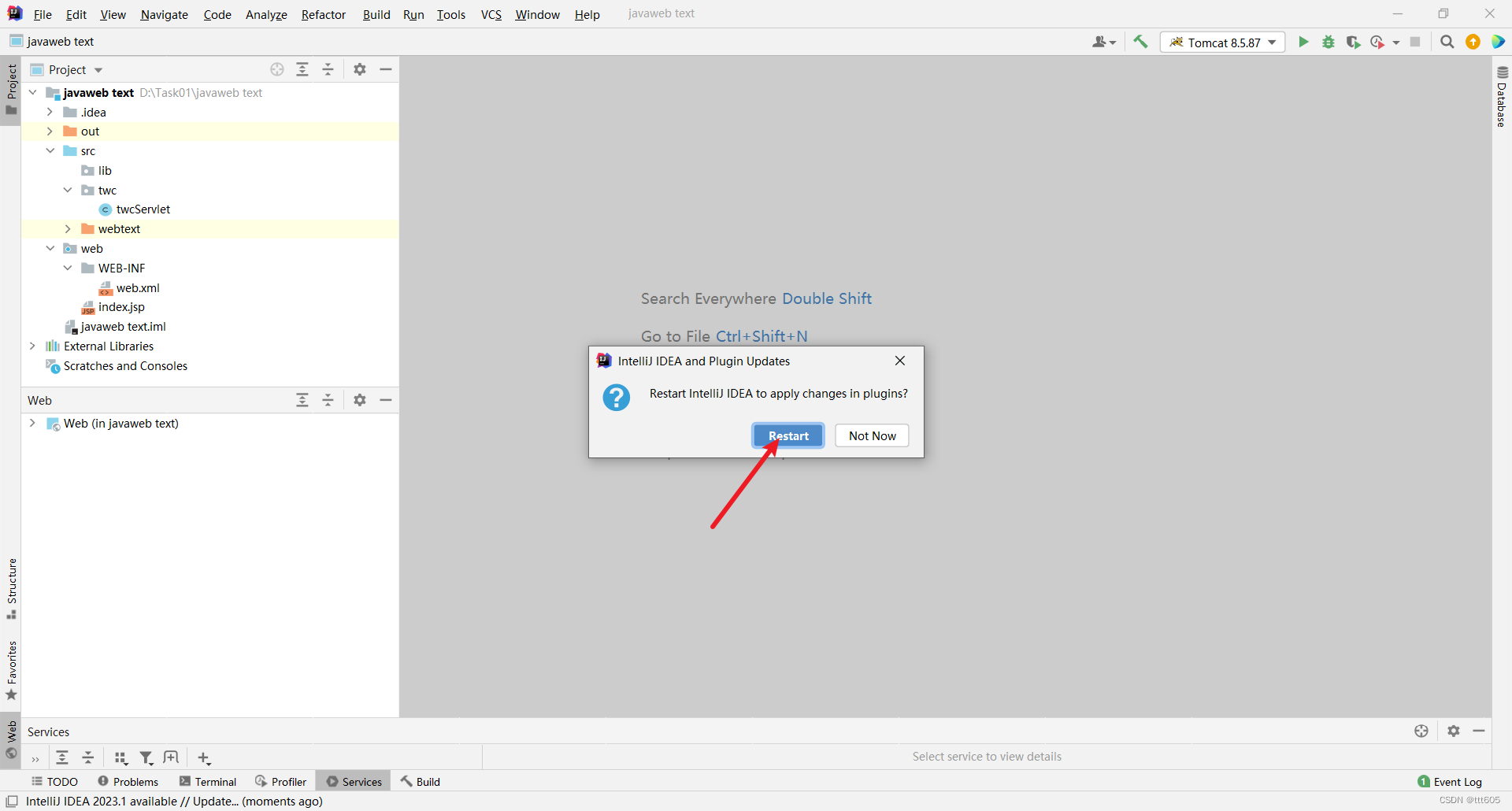This screenshot has height=811, width=1512.
Task: Expand all nodes in the Project panel
Action: (x=302, y=69)
